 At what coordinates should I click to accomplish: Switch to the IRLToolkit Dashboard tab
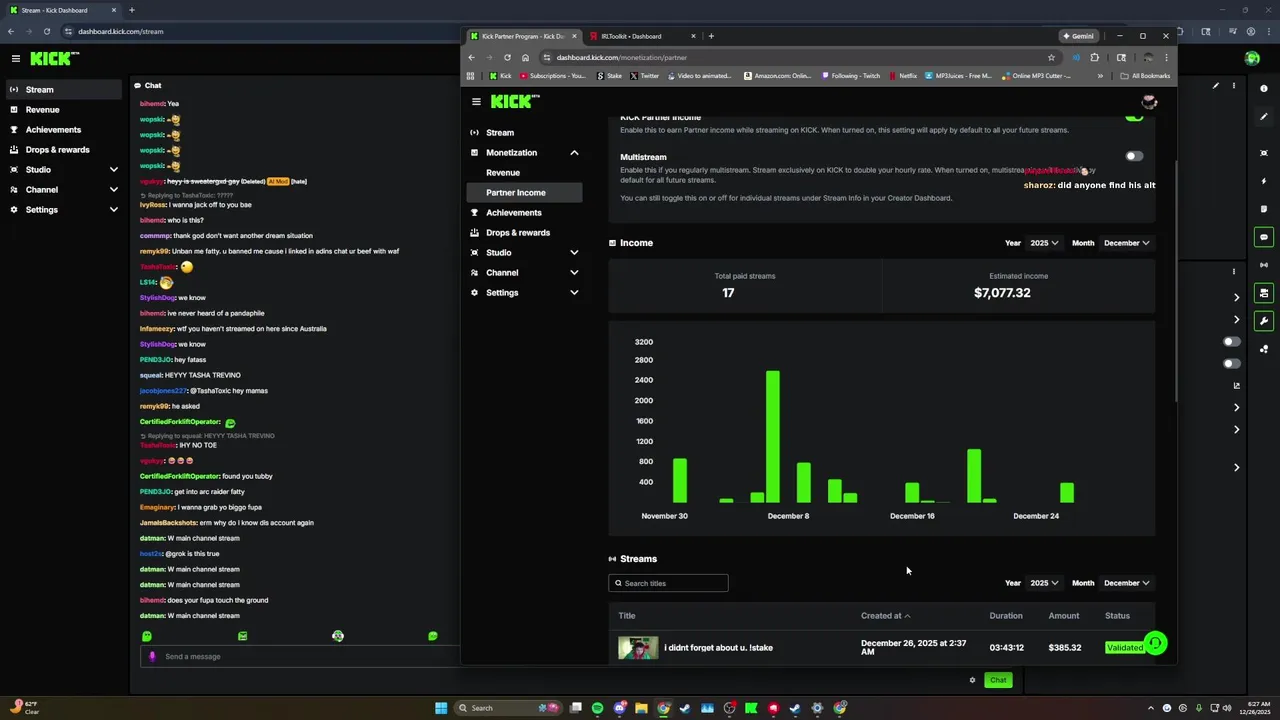coord(639,36)
